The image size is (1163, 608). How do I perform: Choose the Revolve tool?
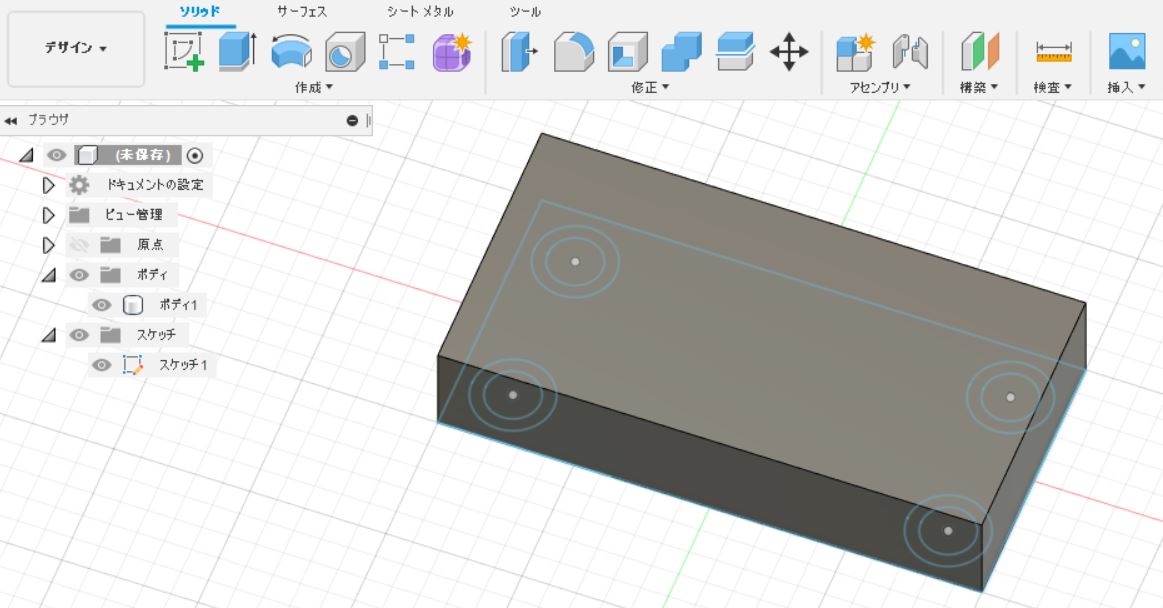[x=291, y=53]
